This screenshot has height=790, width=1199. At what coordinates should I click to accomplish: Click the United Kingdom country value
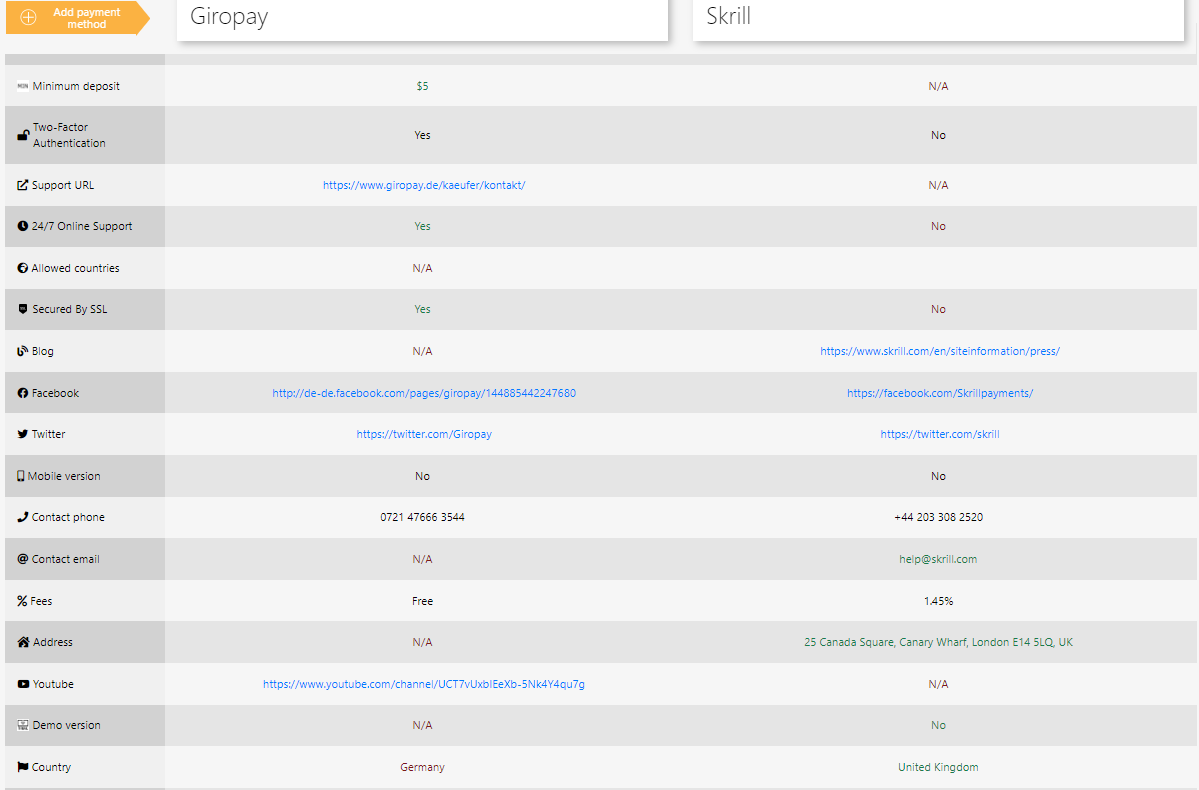(938, 767)
